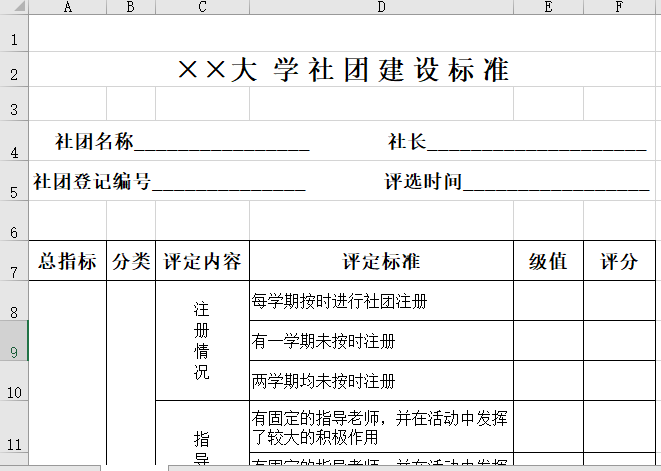Select row 10 header
661x471 pixels.
coord(14,381)
